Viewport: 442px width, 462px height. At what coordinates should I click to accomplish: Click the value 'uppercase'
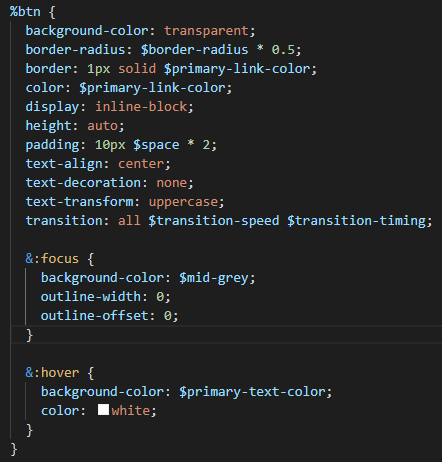183,202
